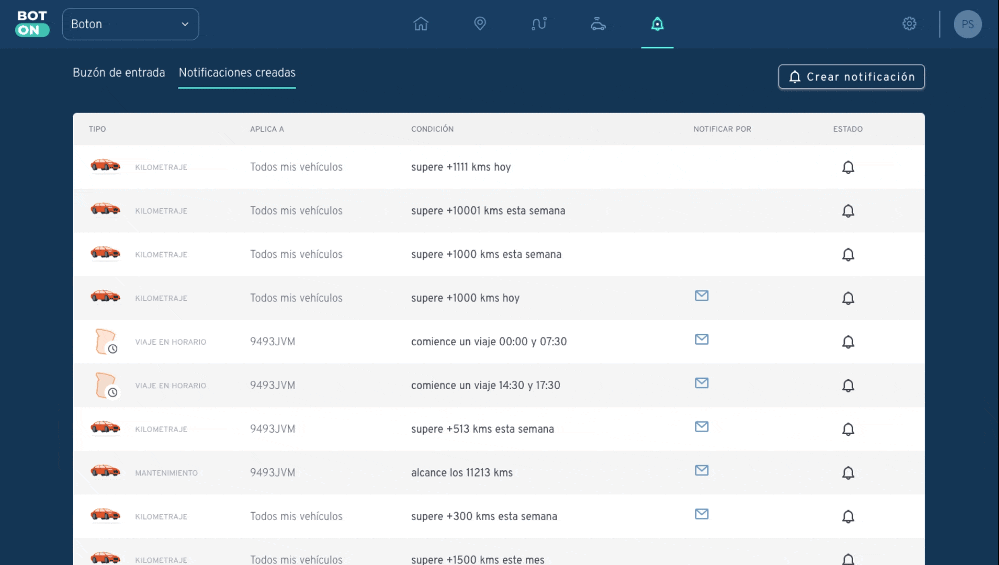Click car icon of +1000 kms esta semana row
The image size is (999, 565).
click(x=105, y=253)
